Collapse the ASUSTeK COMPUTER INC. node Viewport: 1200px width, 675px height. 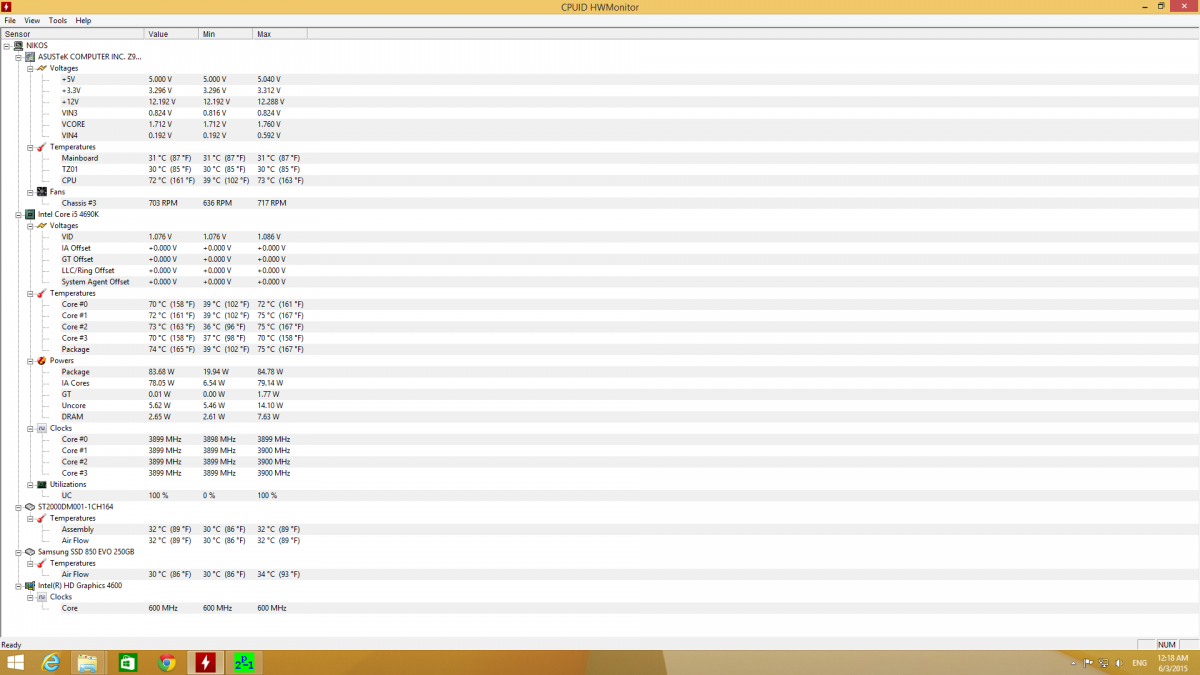18,57
